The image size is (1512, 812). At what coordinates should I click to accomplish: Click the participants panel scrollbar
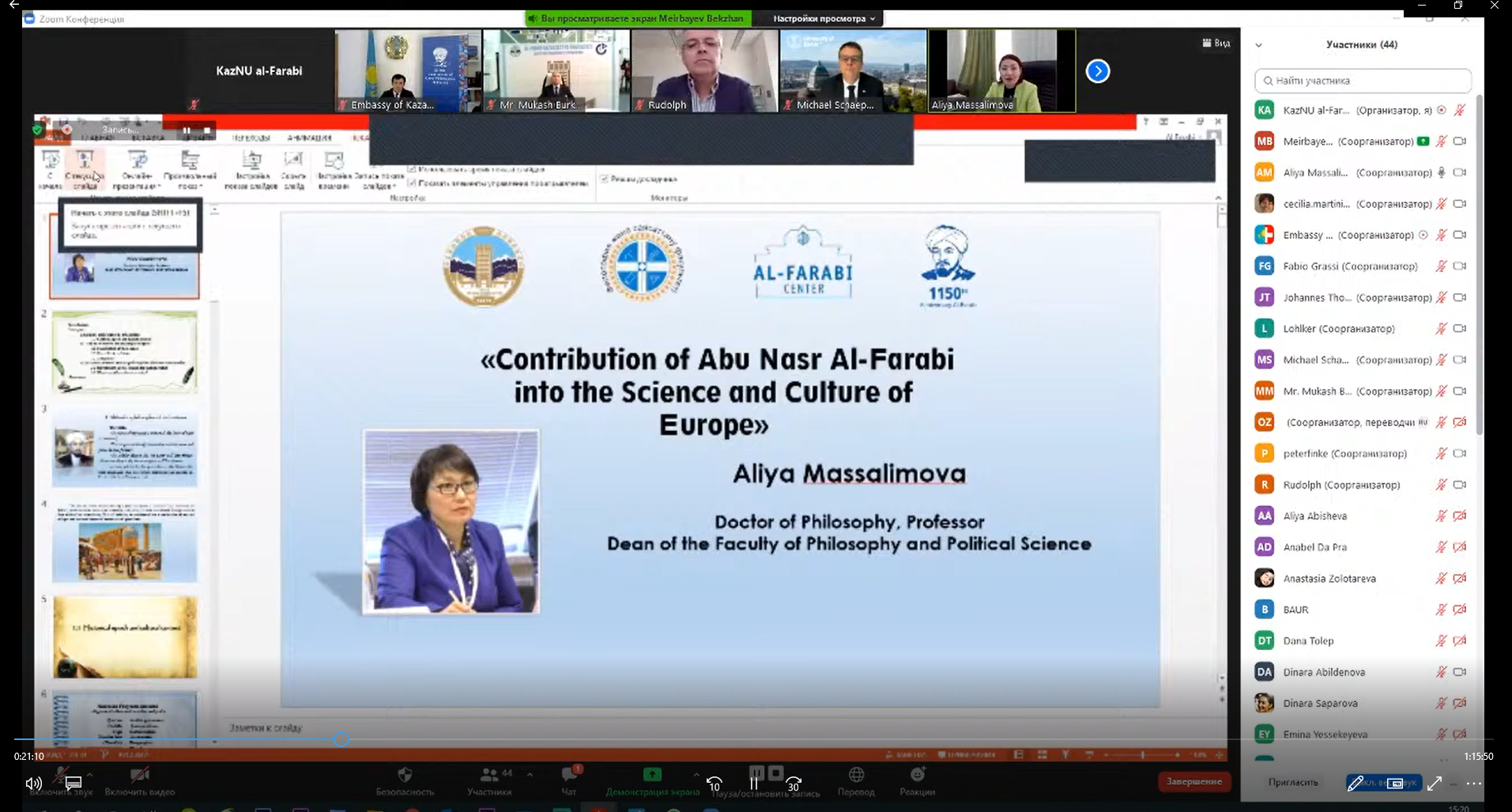coord(1479,265)
